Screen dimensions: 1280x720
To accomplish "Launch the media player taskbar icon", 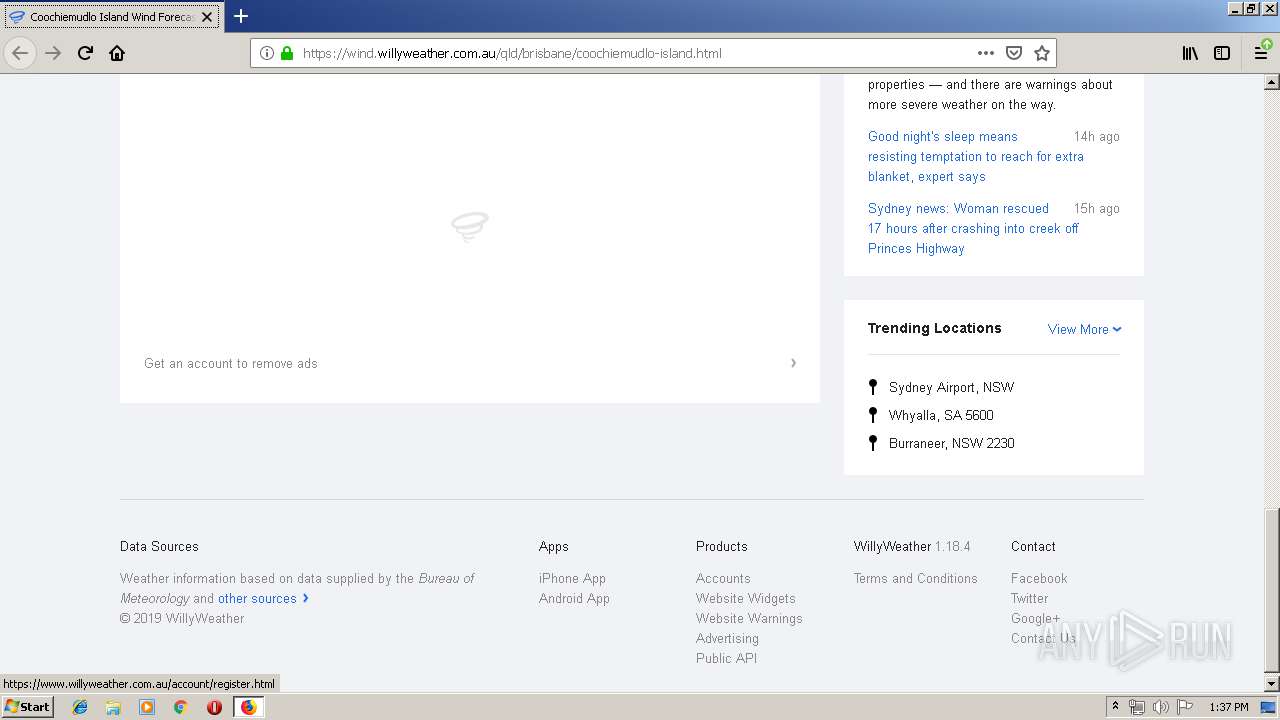I will [x=147, y=707].
